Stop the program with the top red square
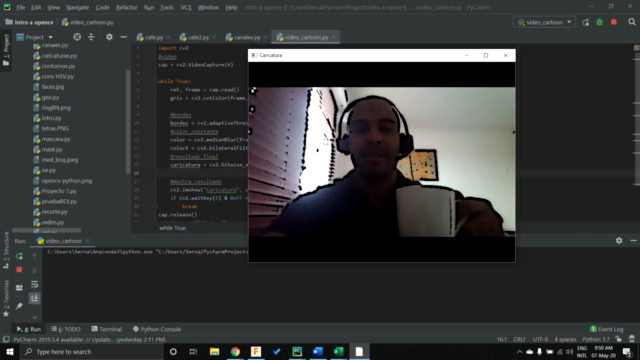This screenshot has width=640, height=360. [x=614, y=22]
